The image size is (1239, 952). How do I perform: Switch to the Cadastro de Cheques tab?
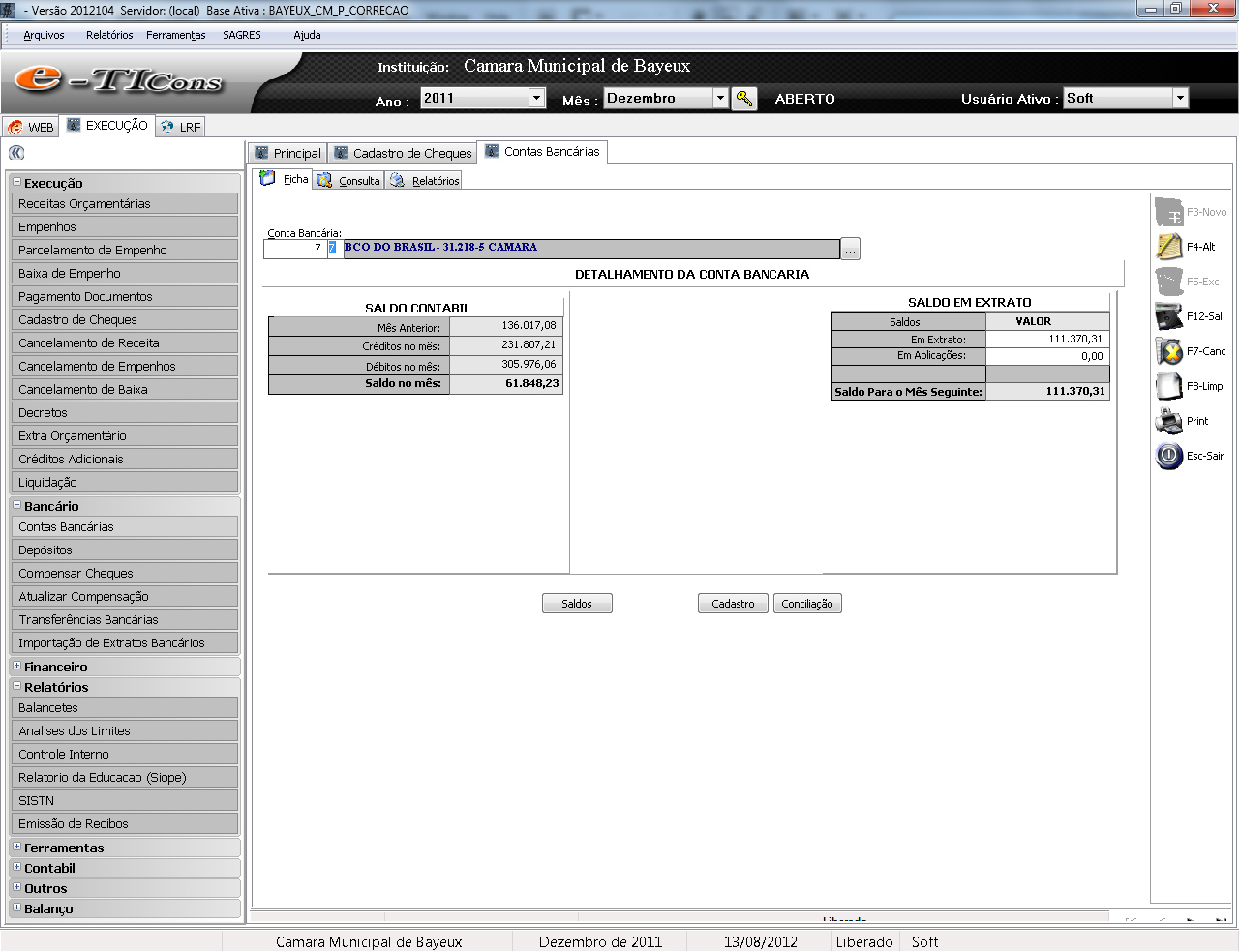[x=403, y=153]
